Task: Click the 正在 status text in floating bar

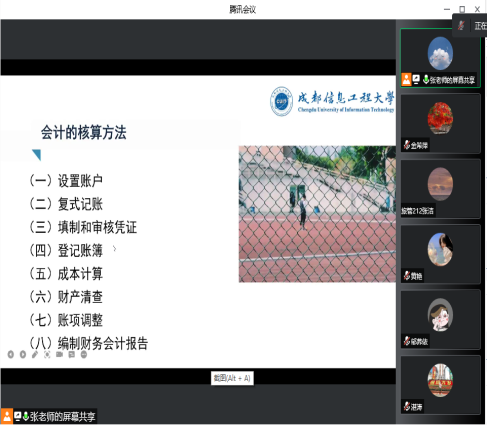Action: (x=480, y=25)
